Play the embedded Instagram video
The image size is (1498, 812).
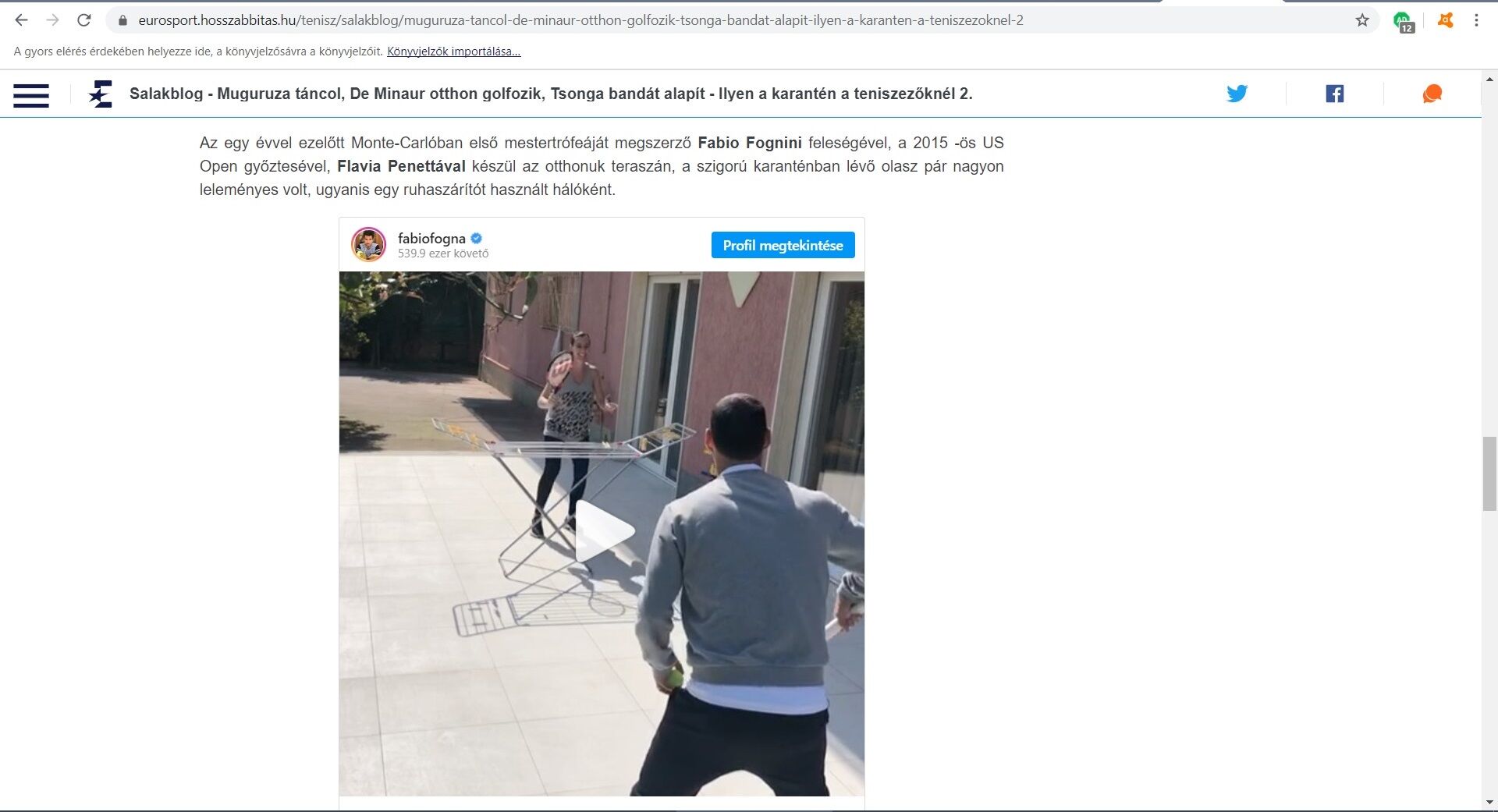coord(603,532)
